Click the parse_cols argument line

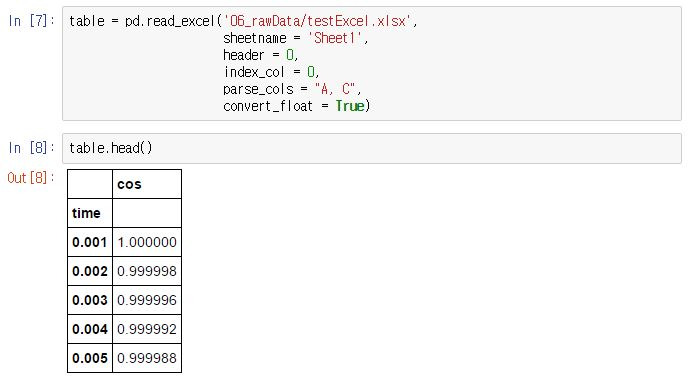click(292, 89)
